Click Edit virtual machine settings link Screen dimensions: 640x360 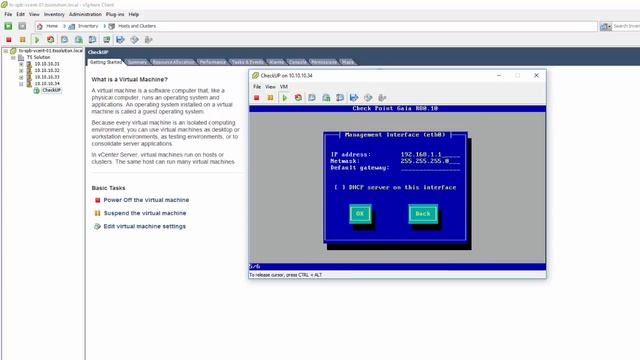click(x=144, y=226)
